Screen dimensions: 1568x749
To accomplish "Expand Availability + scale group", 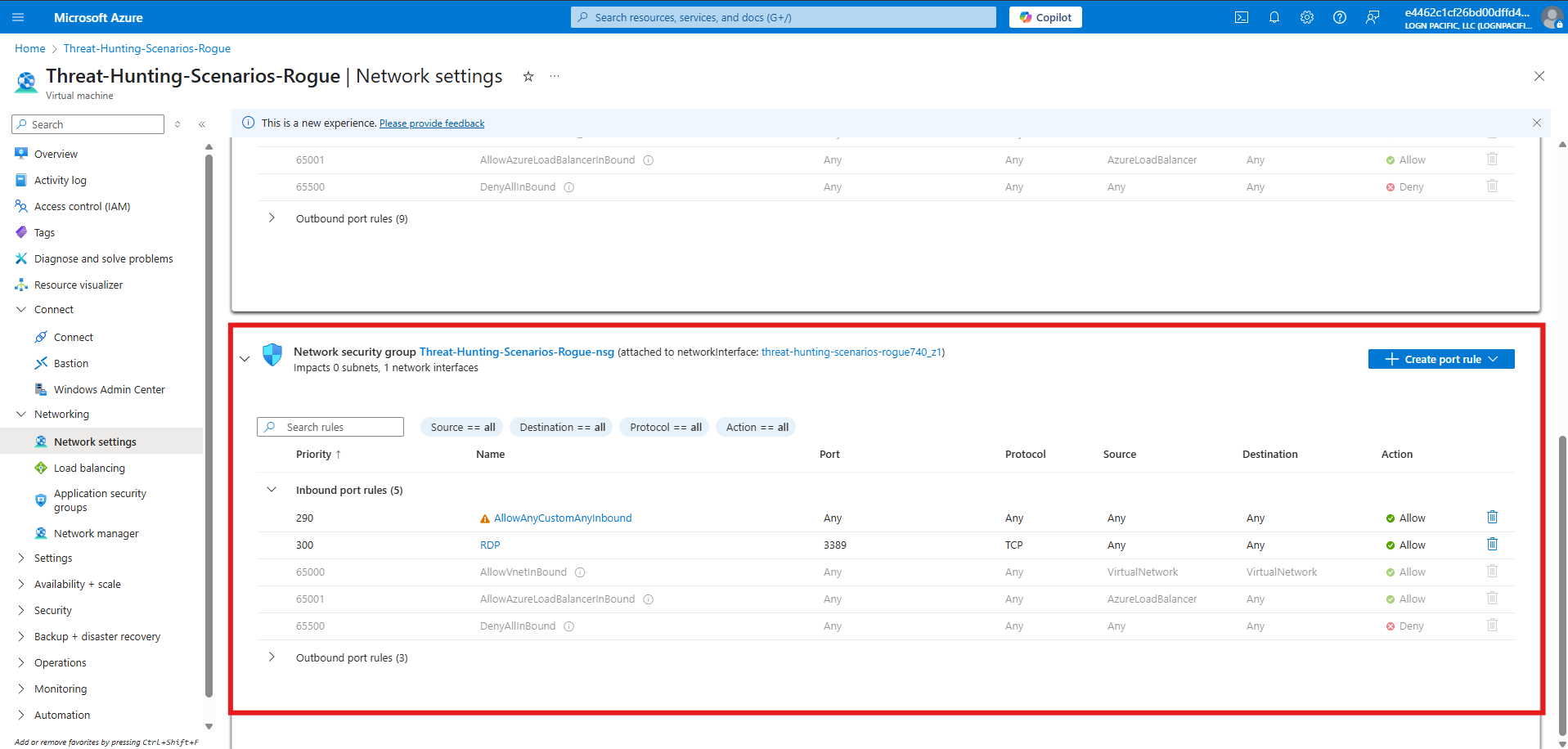I will point(21,584).
